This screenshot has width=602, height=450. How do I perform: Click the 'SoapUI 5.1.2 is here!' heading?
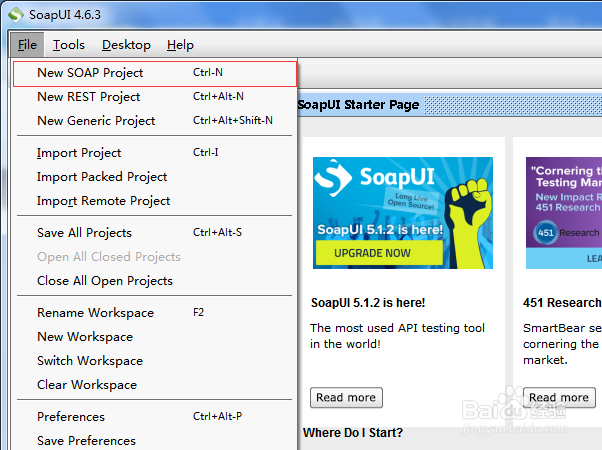[368, 303]
